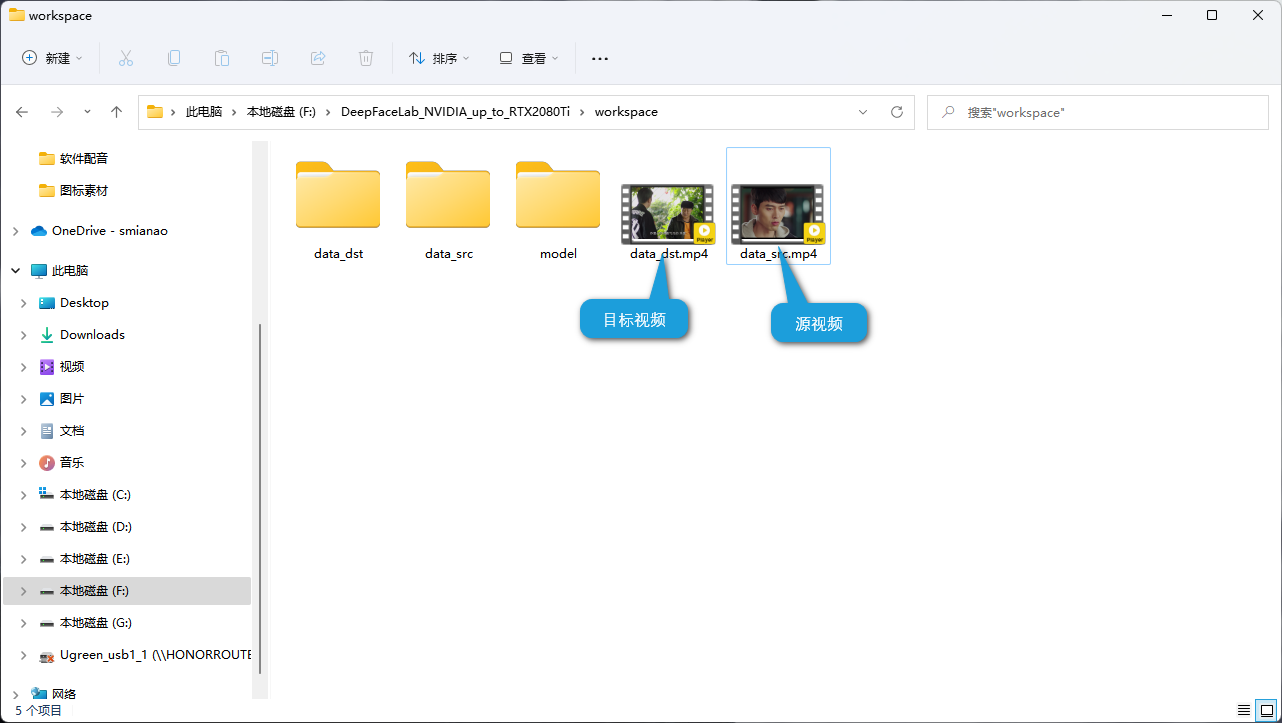Open the 查看 (View) dropdown
Screen dimensions: 1282x723
point(529,58)
